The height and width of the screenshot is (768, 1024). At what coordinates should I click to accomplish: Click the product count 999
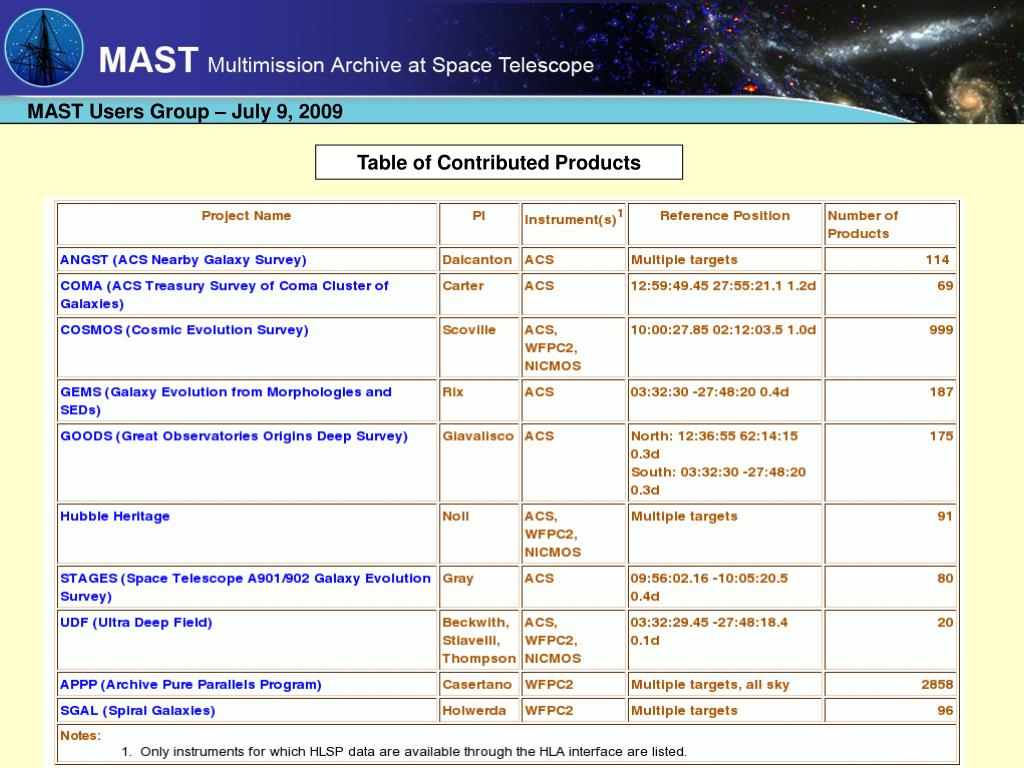[x=941, y=330]
